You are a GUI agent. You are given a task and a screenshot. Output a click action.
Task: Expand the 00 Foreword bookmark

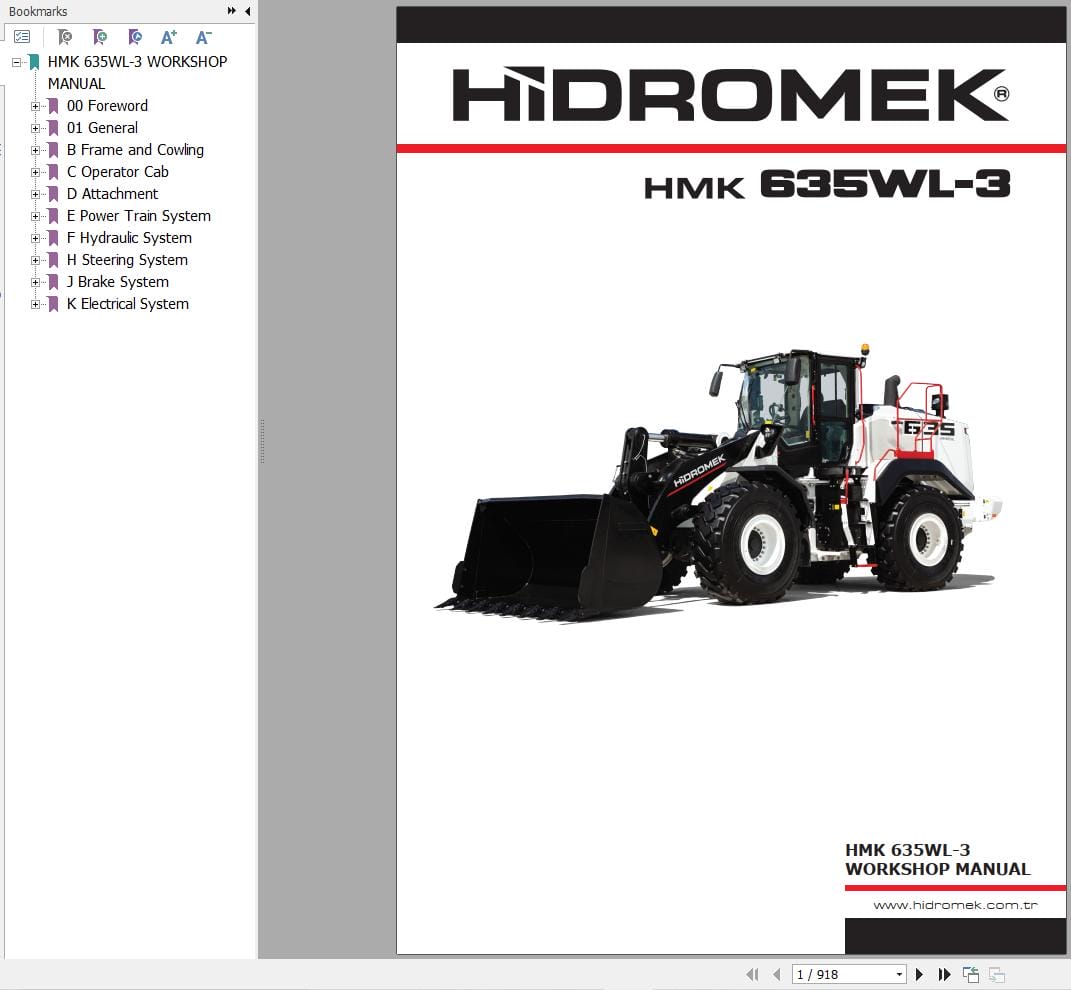(x=36, y=107)
